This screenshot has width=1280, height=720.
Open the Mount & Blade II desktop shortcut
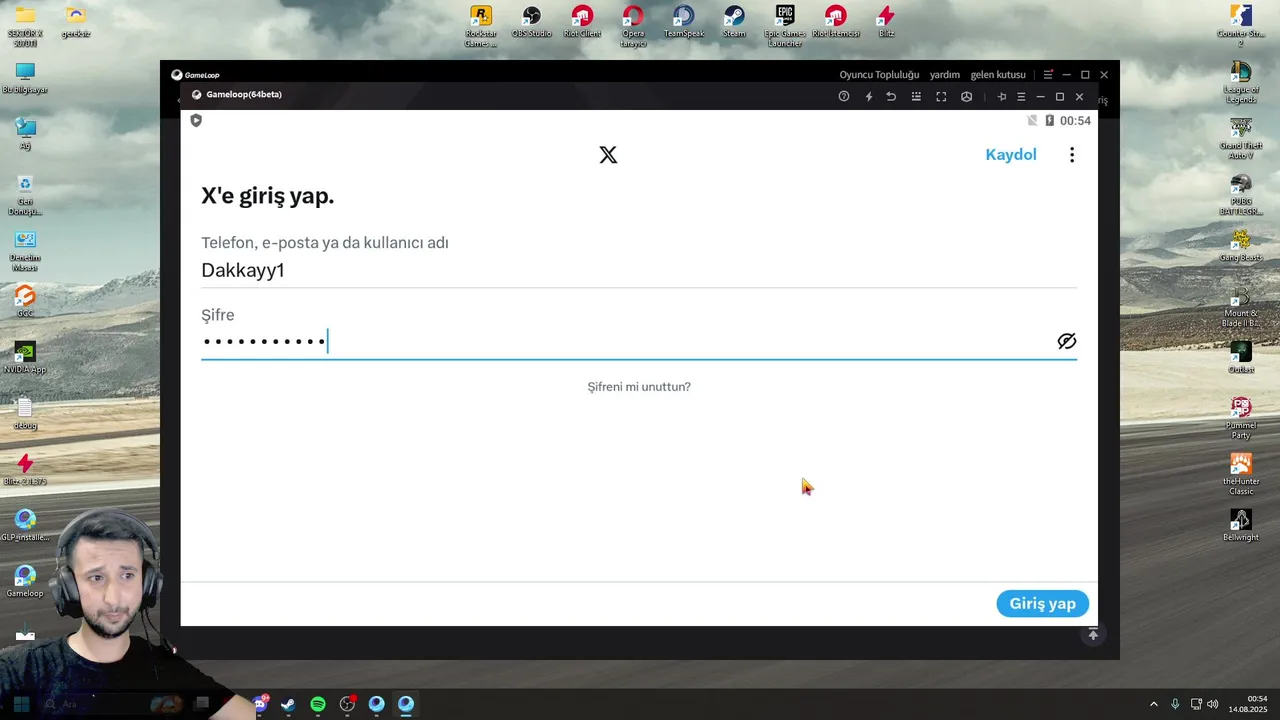pyautogui.click(x=1241, y=306)
